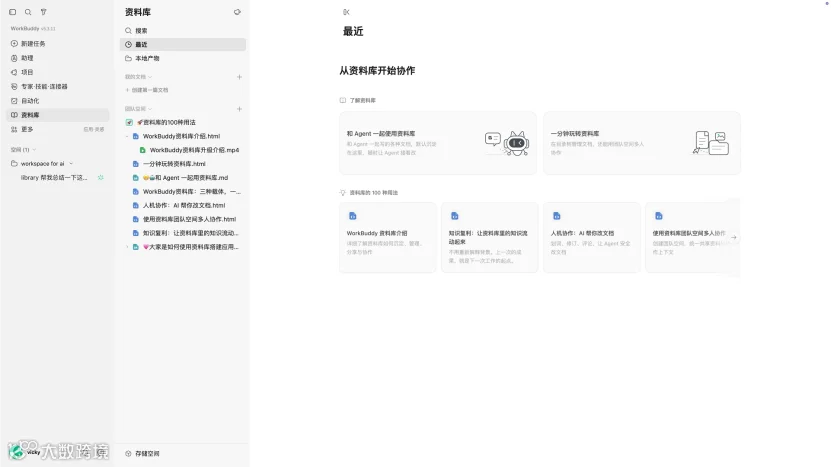This screenshot has width=832, height=467.
Task: Open 资料库的100种用法 team space
Action: point(166,122)
